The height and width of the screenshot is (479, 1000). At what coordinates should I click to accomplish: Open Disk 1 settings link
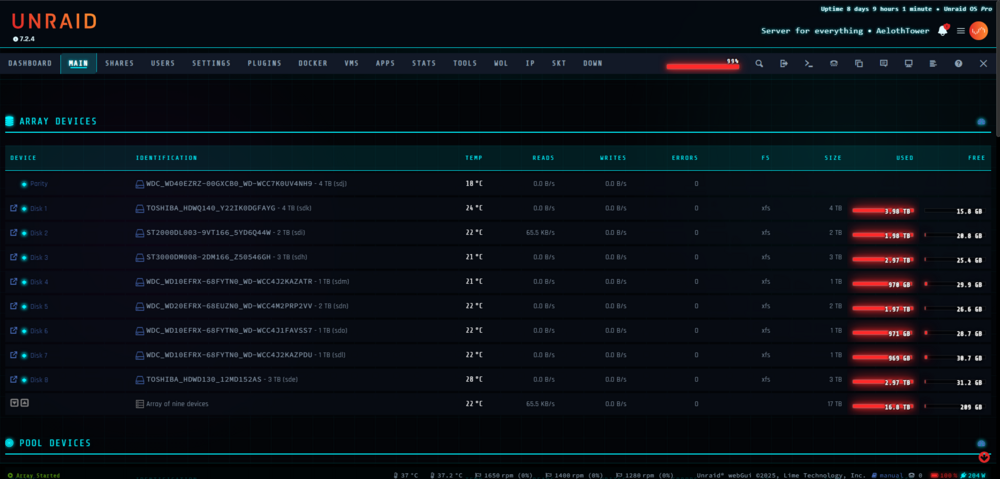(38, 209)
